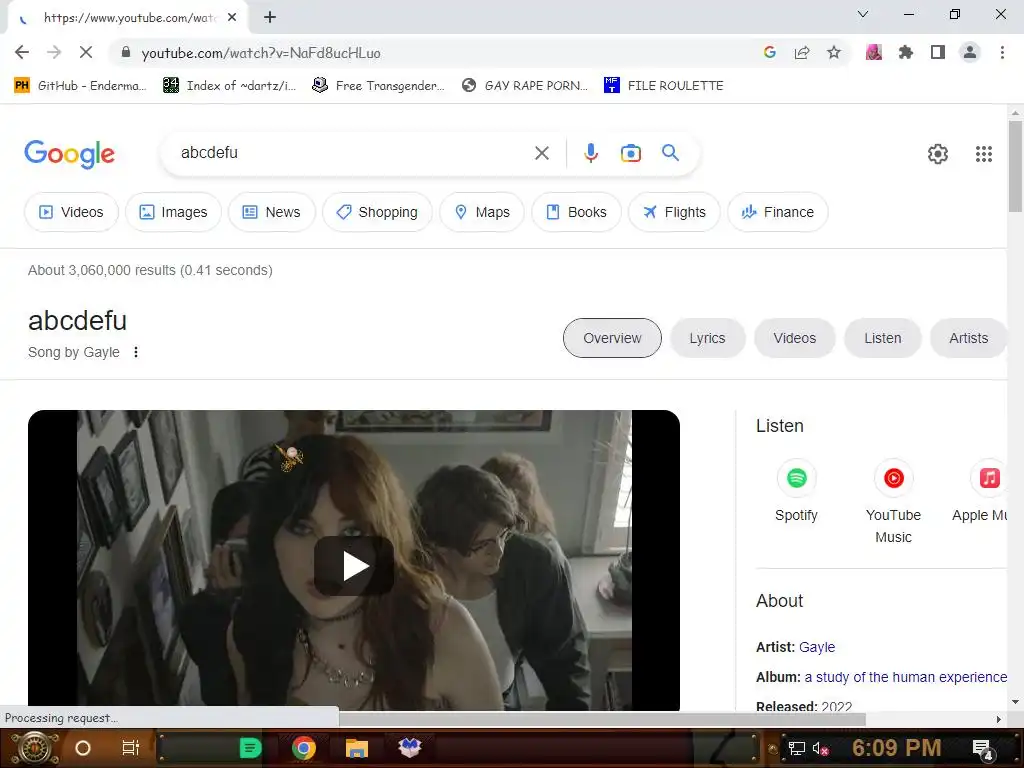Screen dimensions: 1024x768
Task: Search by image with camera icon
Action: (630, 153)
